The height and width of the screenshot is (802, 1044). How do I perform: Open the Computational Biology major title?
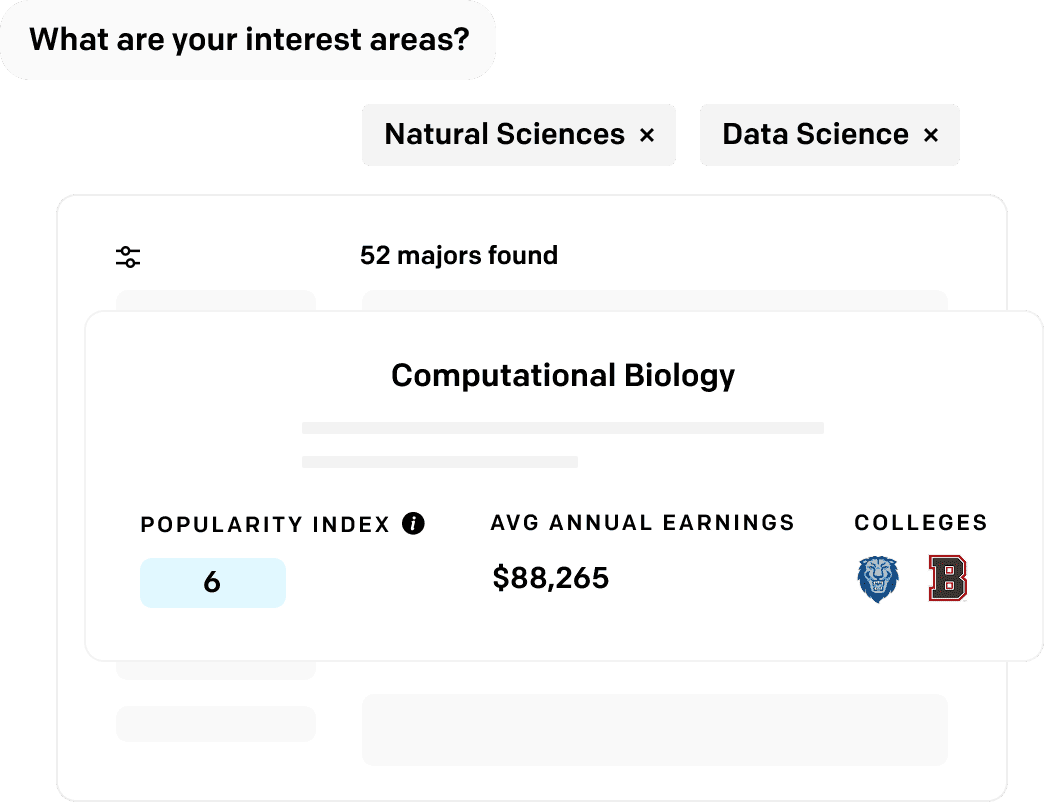tap(563, 376)
